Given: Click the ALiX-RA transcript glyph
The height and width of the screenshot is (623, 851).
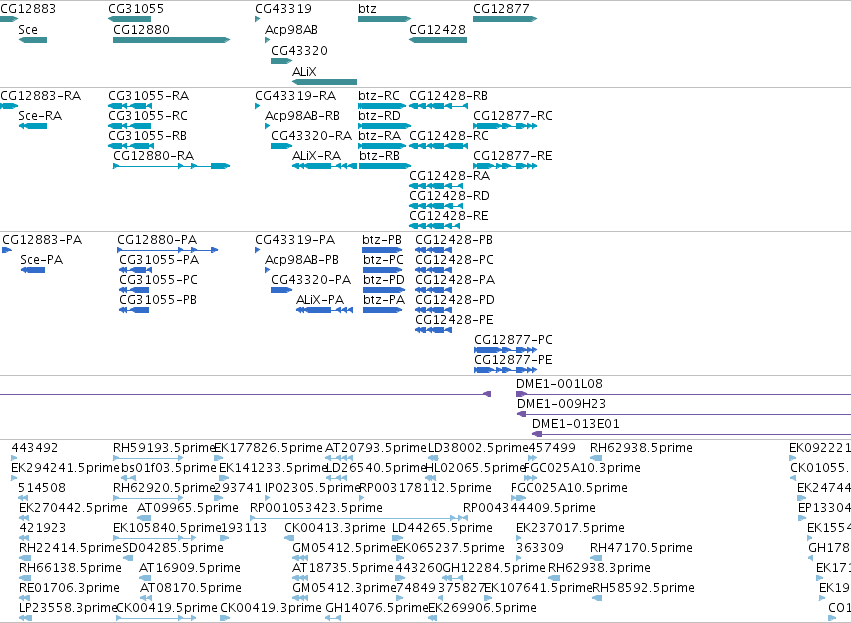Looking at the screenshot, I should click(x=325, y=166).
